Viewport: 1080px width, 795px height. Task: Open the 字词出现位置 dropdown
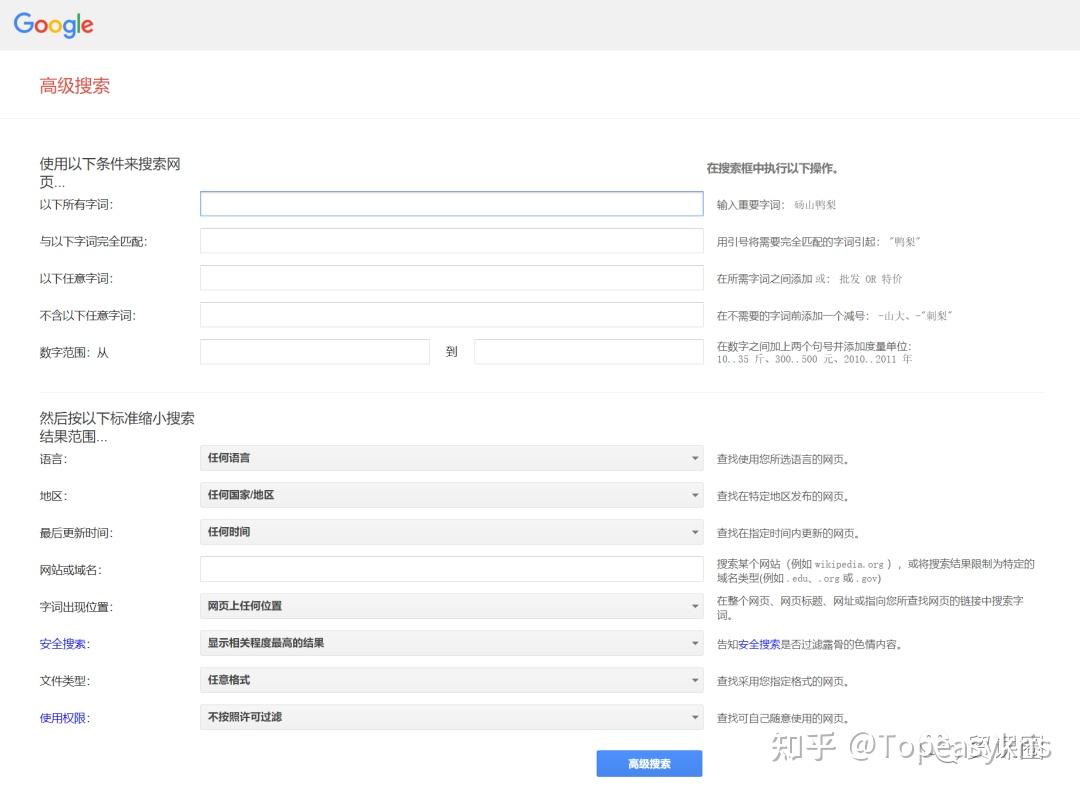[450, 606]
